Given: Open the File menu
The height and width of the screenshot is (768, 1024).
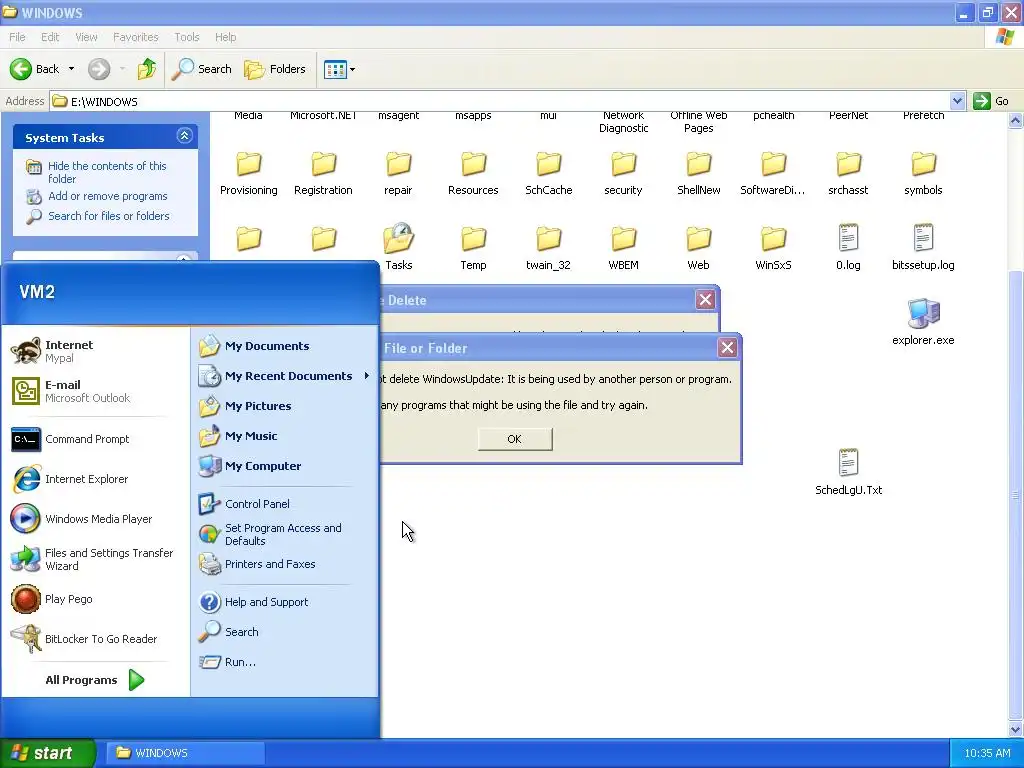Looking at the screenshot, I should [17, 37].
